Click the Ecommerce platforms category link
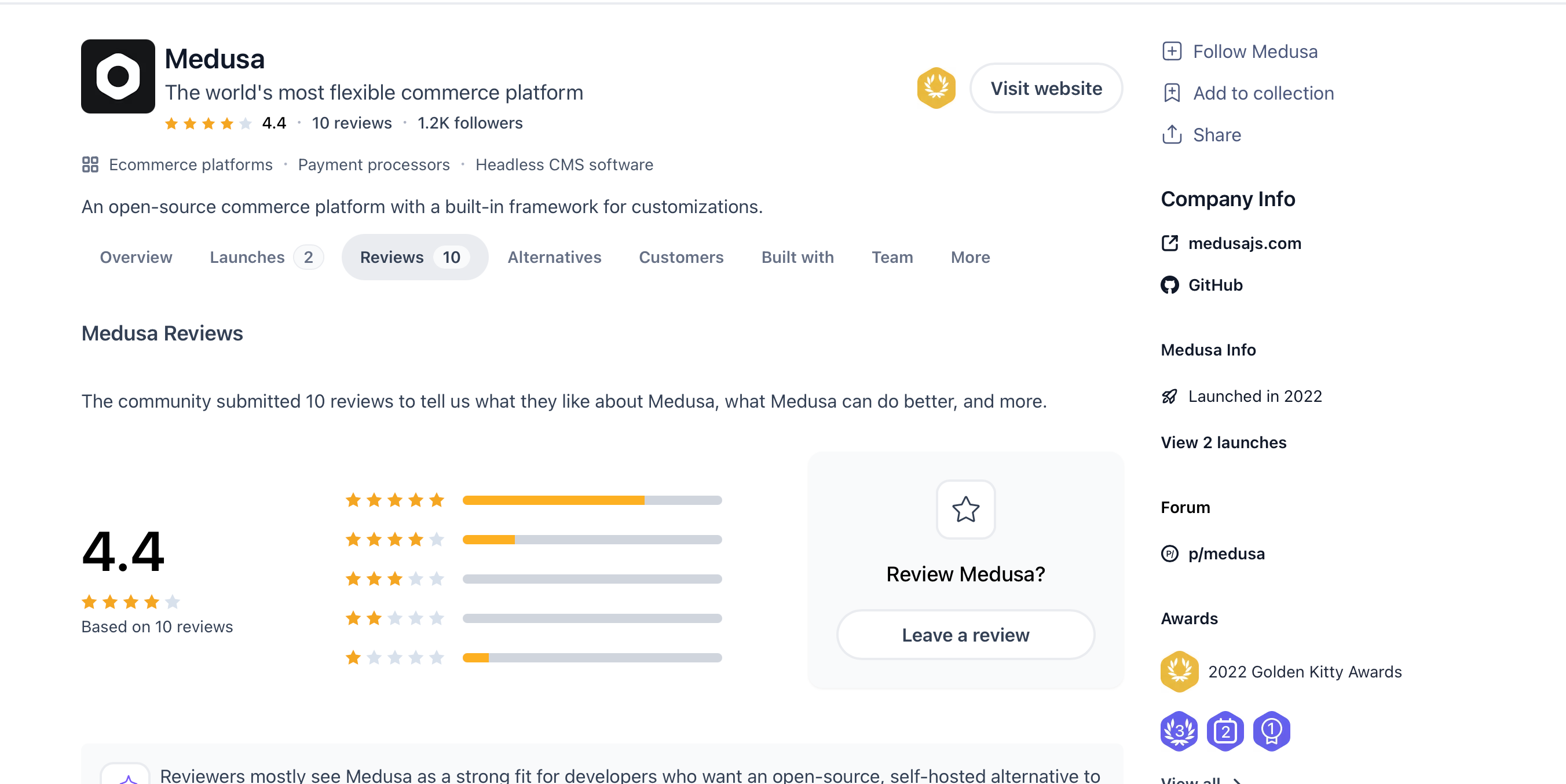Image resolution: width=1566 pixels, height=784 pixels. click(191, 164)
